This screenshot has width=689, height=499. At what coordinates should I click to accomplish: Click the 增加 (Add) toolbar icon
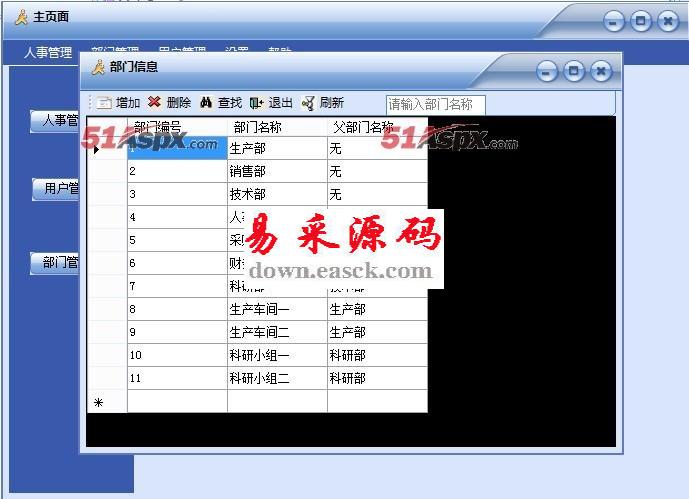point(105,103)
